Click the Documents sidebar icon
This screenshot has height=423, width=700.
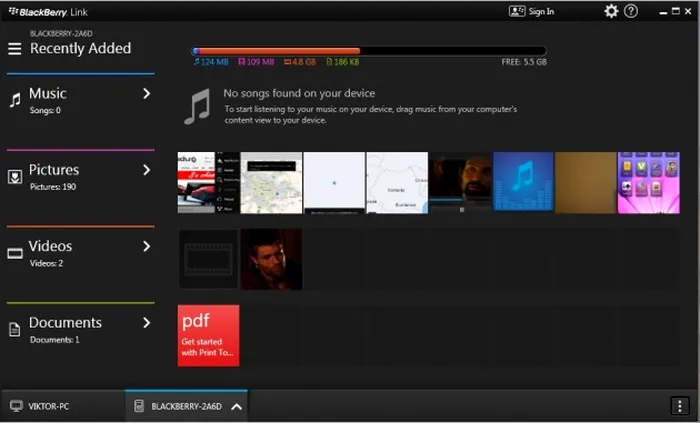15,329
